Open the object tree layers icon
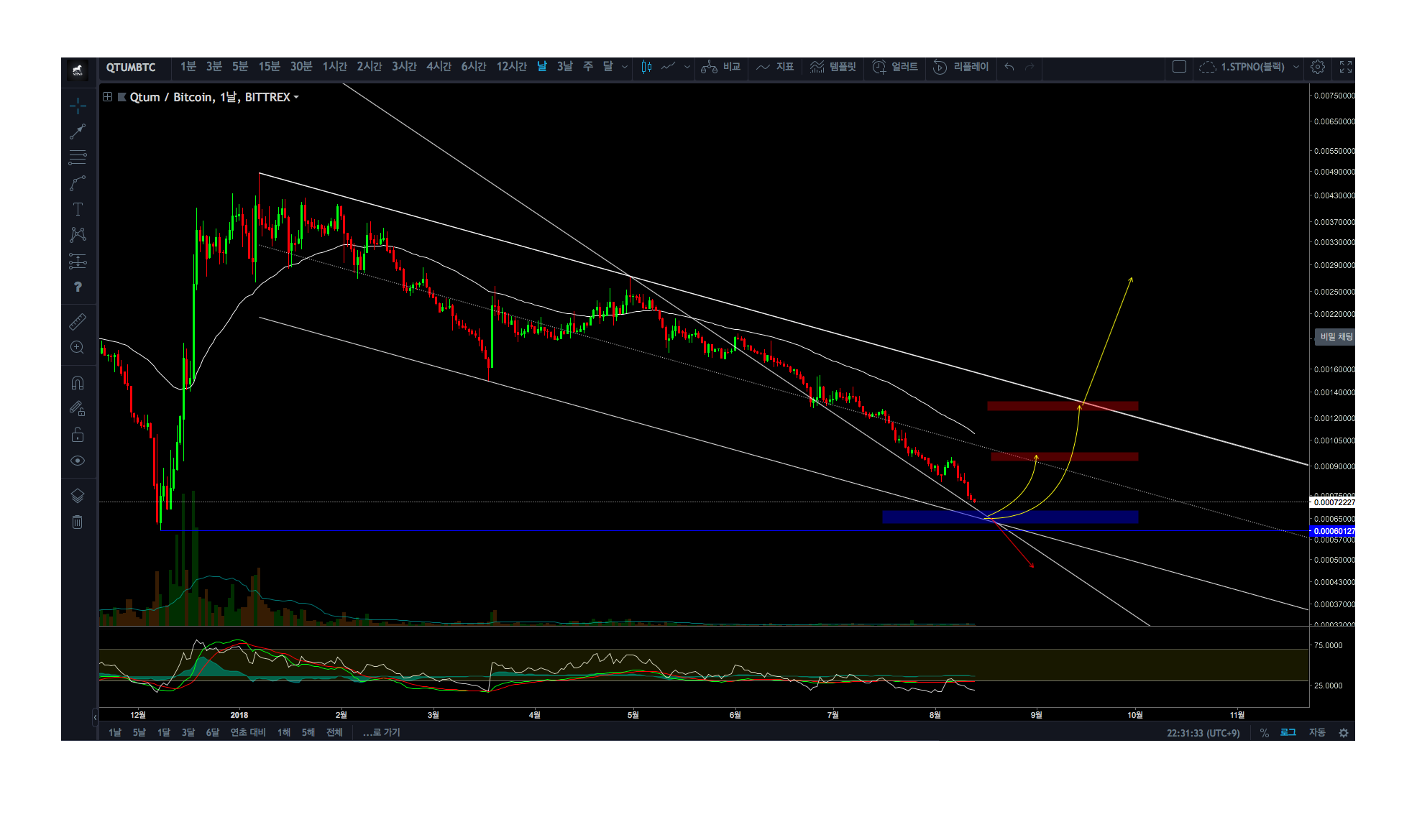This screenshot has height=840, width=1417. tap(78, 496)
